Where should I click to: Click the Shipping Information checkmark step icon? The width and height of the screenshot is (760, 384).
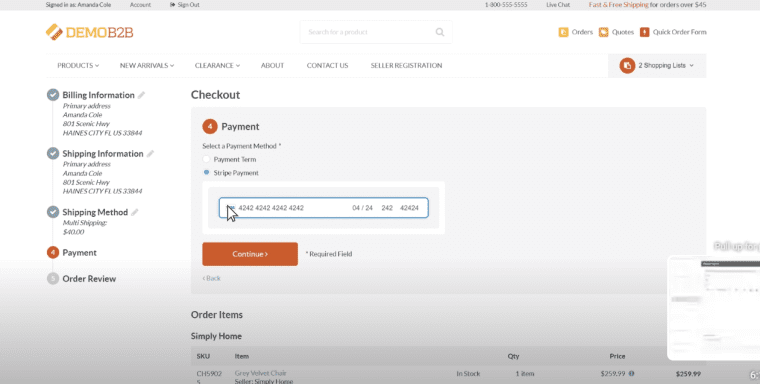[53, 153]
